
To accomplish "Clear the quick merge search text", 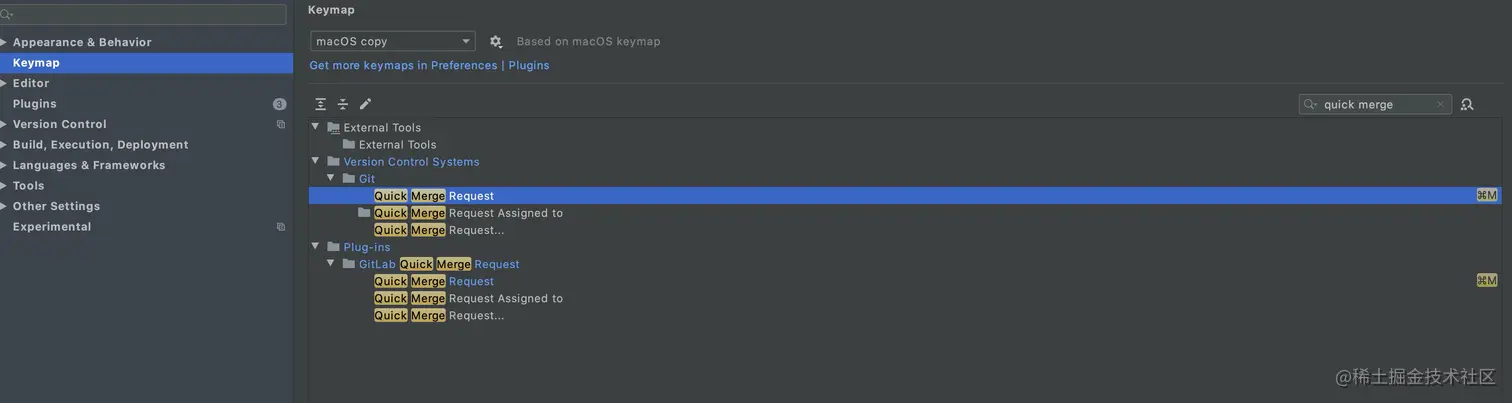I will click(x=1439, y=104).
